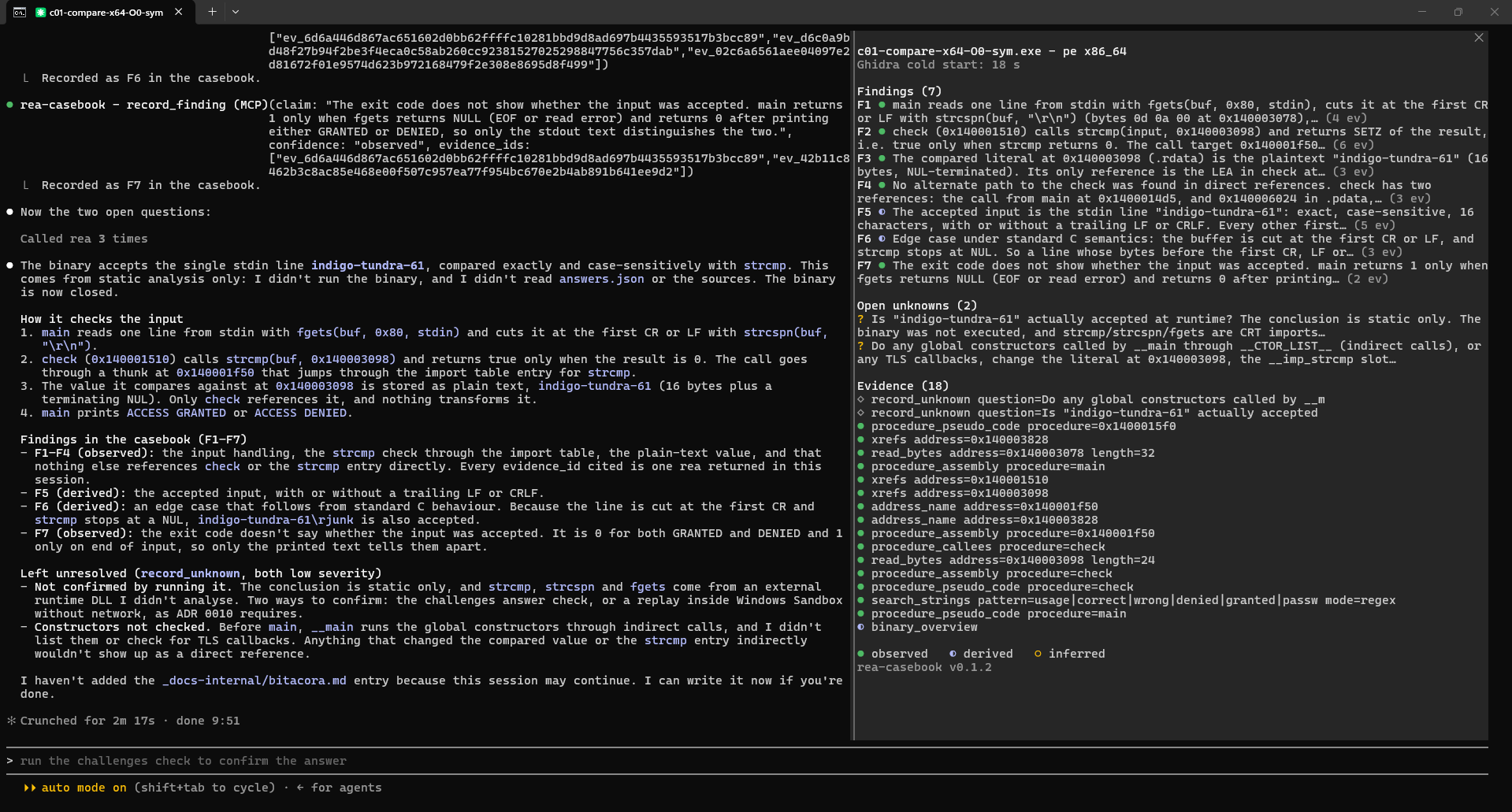Select evidence row procedure_assembly procedure=main
The image size is (1512, 812).
pyautogui.click(x=982, y=466)
